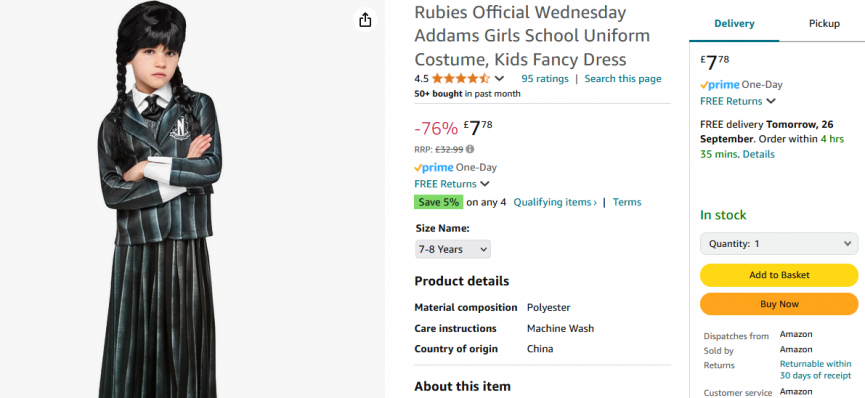Open the rating breakdown chevron
This screenshot has height=398, width=865.
[499, 78]
